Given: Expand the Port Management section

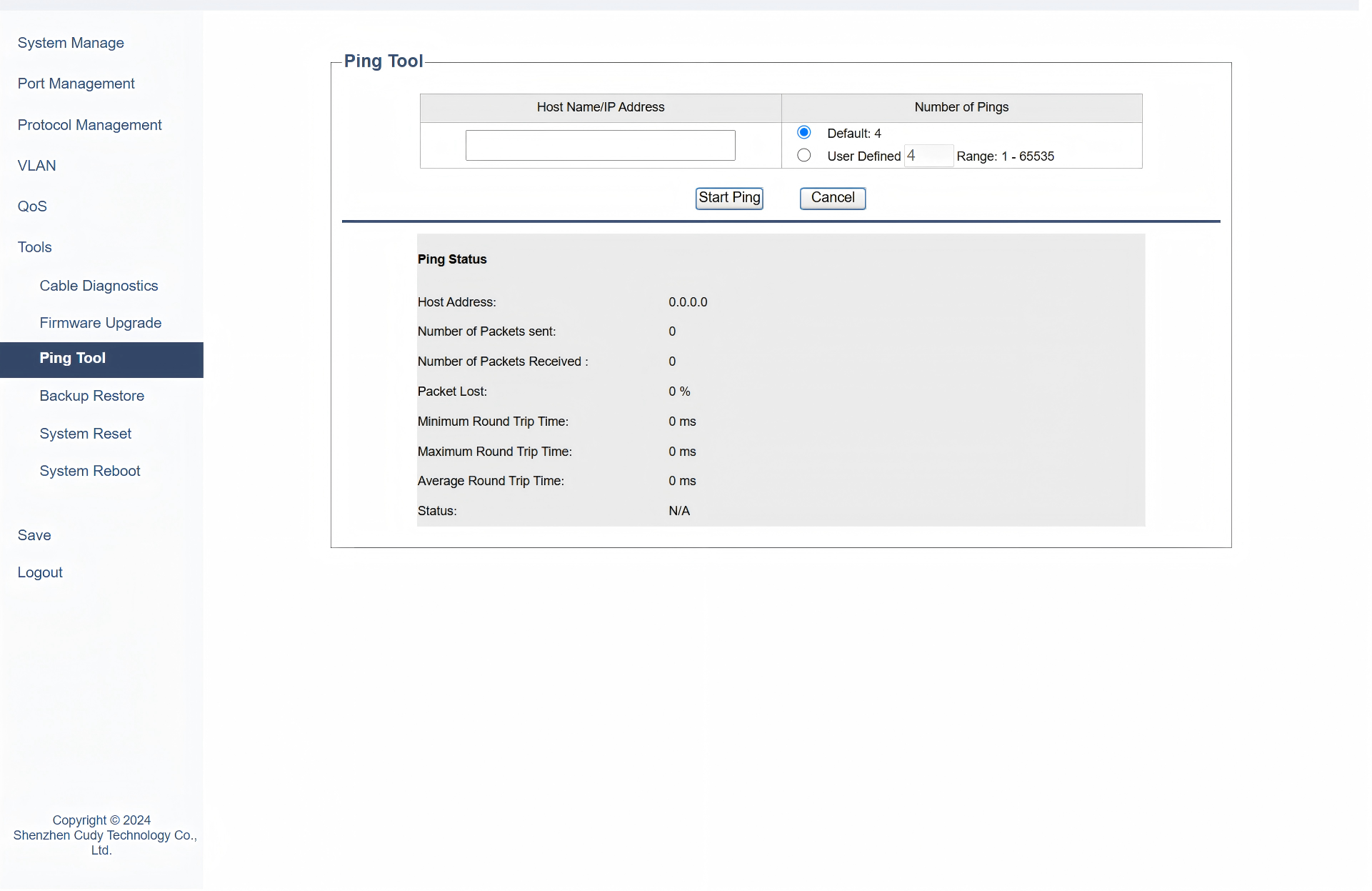Looking at the screenshot, I should 76,84.
